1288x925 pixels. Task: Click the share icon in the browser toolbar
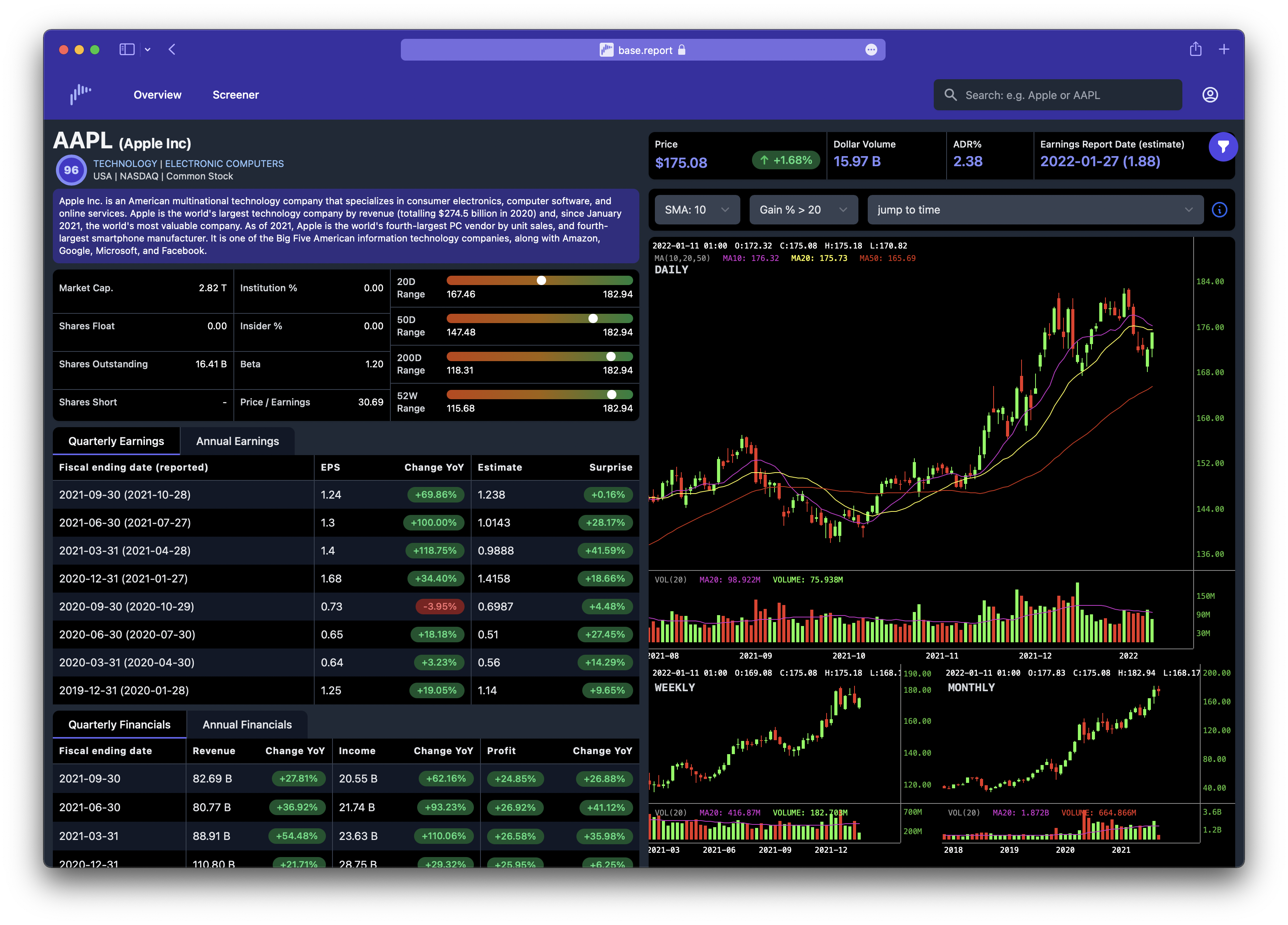tap(1196, 49)
